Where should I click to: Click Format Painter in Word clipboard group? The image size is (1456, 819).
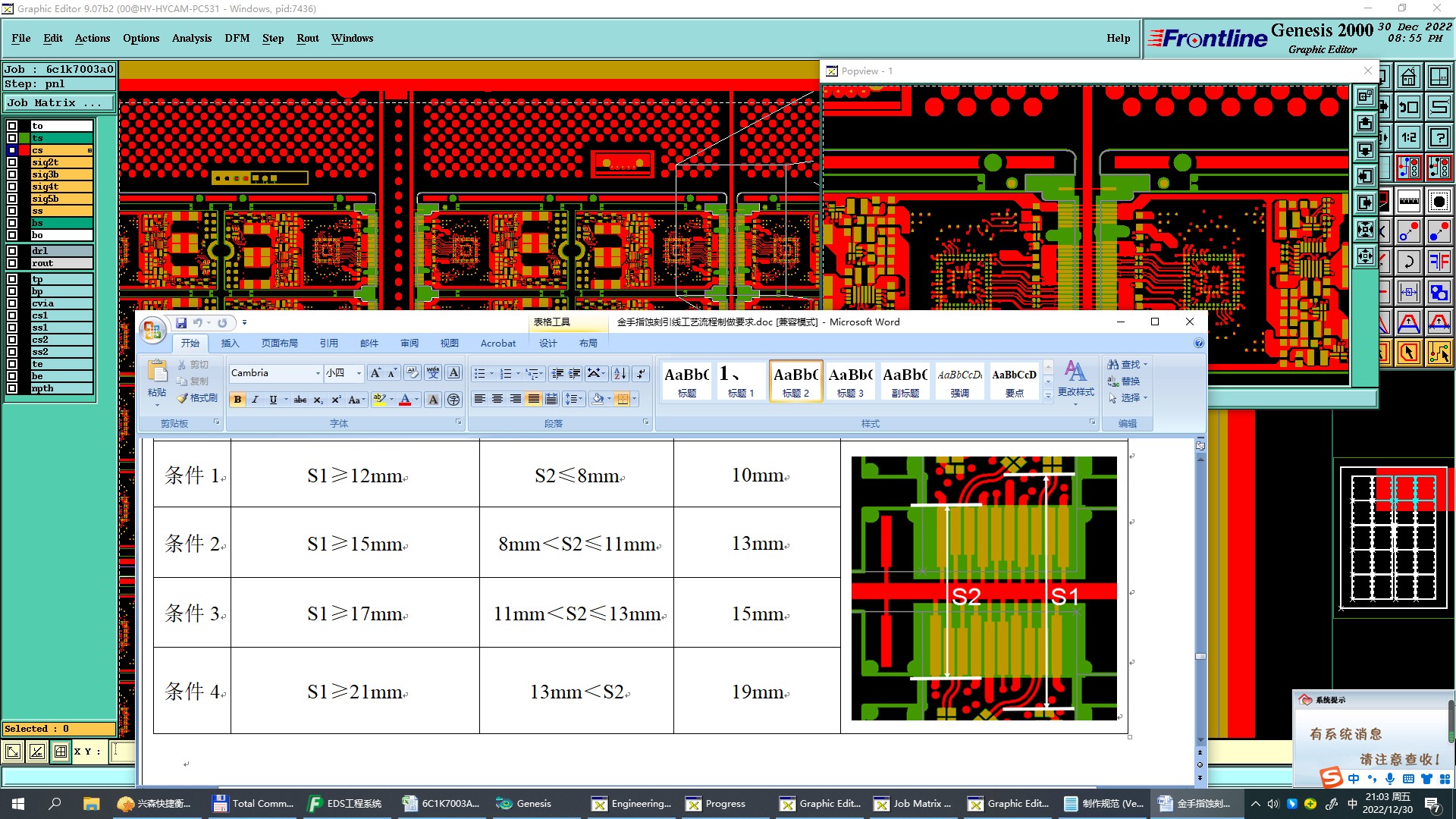click(x=198, y=398)
